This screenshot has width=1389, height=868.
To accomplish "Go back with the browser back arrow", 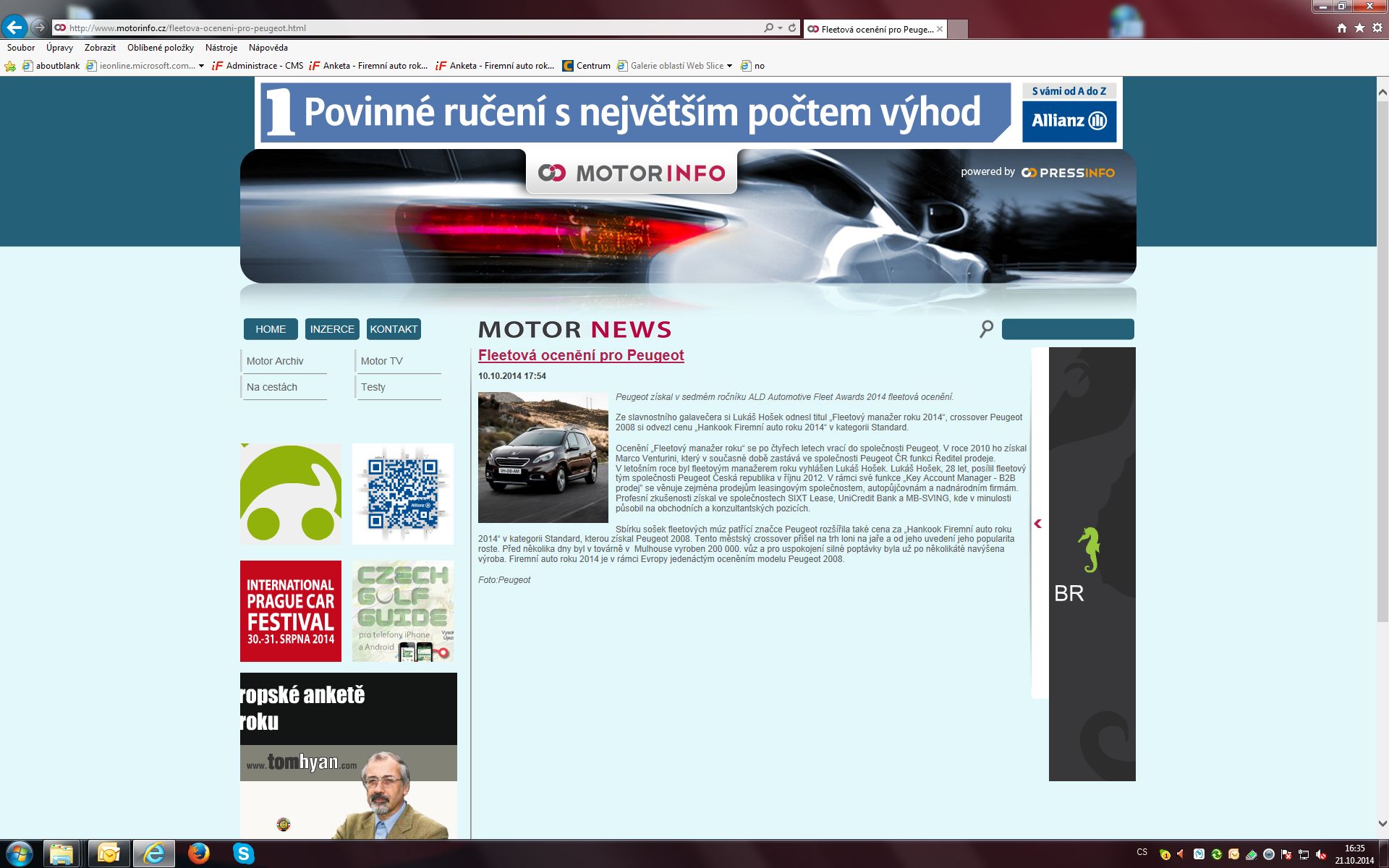I will pyautogui.click(x=14, y=27).
